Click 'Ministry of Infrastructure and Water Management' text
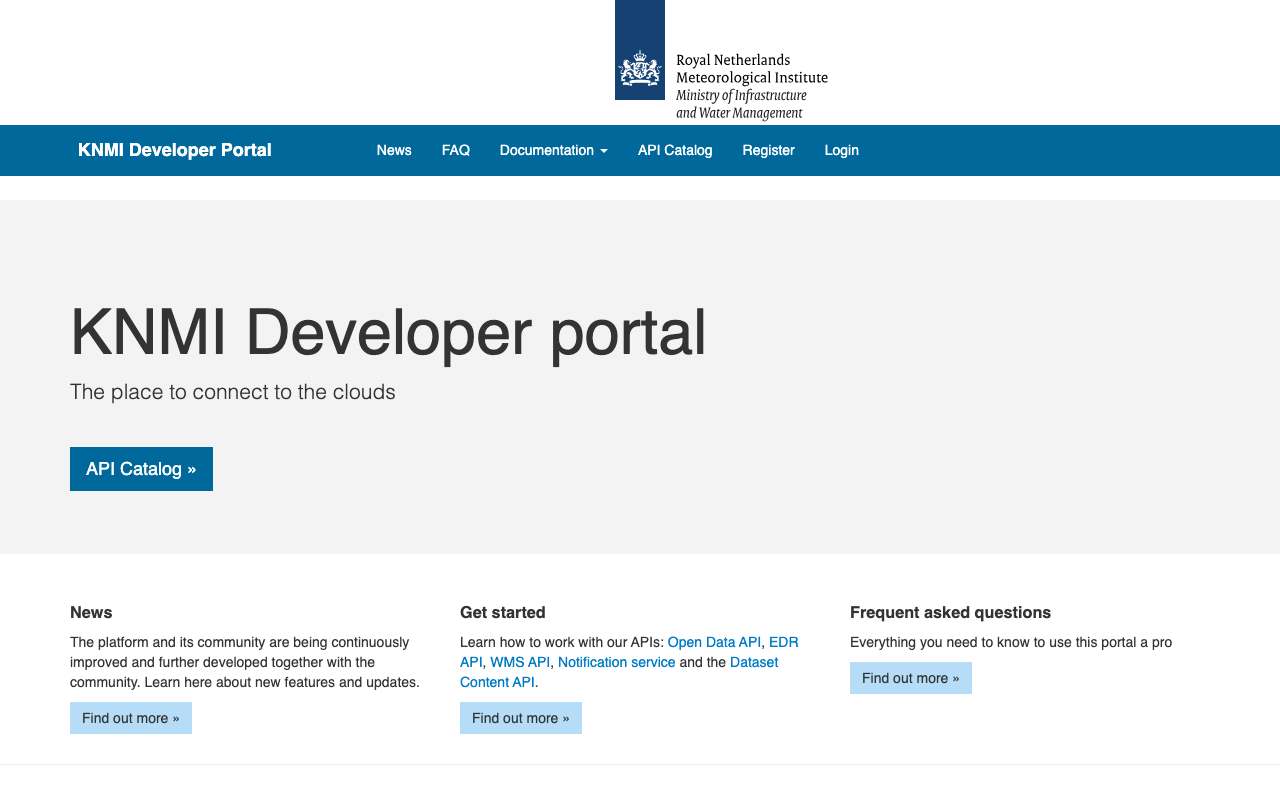 point(741,104)
